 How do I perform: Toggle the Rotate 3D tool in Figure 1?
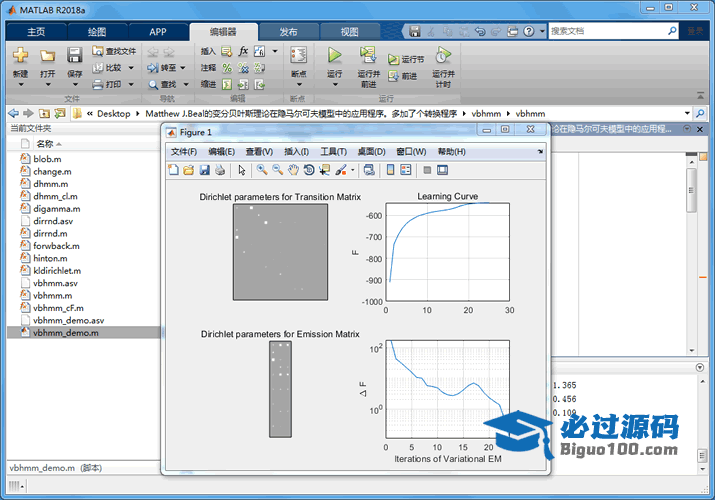tap(309, 170)
